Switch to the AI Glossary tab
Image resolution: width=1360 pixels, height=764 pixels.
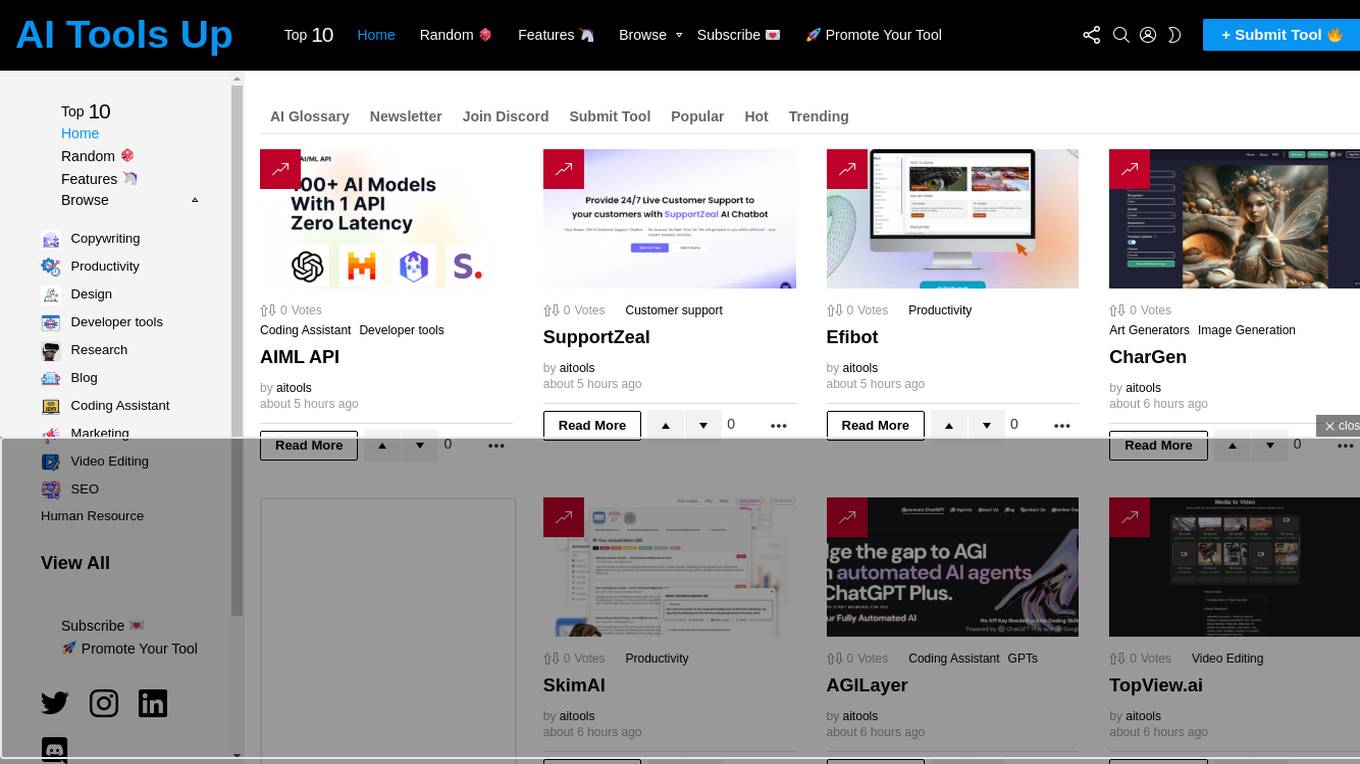click(309, 116)
